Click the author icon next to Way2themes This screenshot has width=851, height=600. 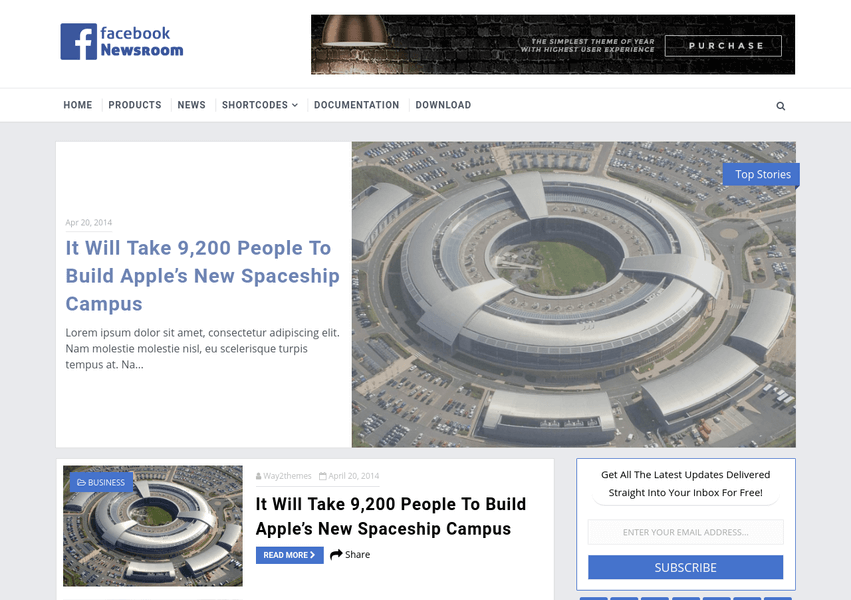pos(258,476)
